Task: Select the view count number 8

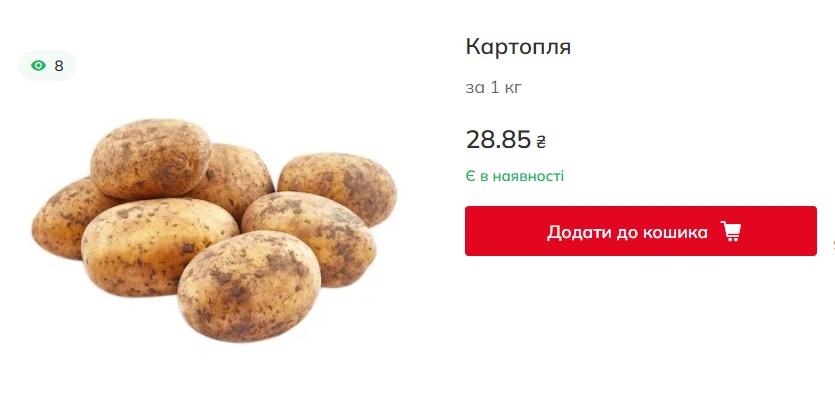Action: 59,66
